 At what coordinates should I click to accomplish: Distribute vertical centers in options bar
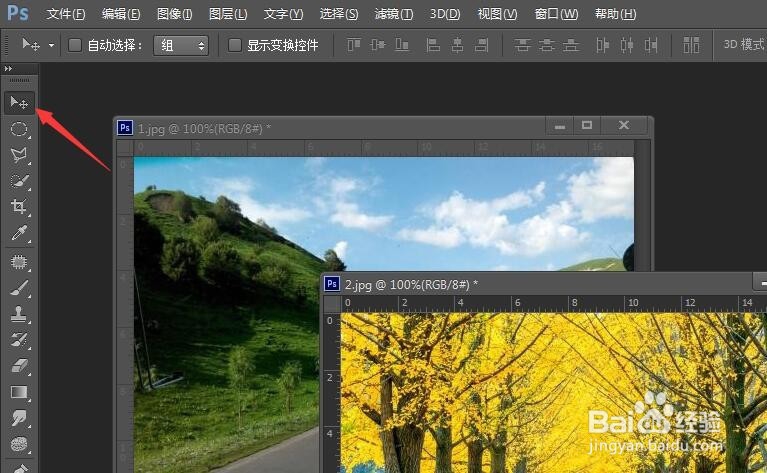[546, 45]
